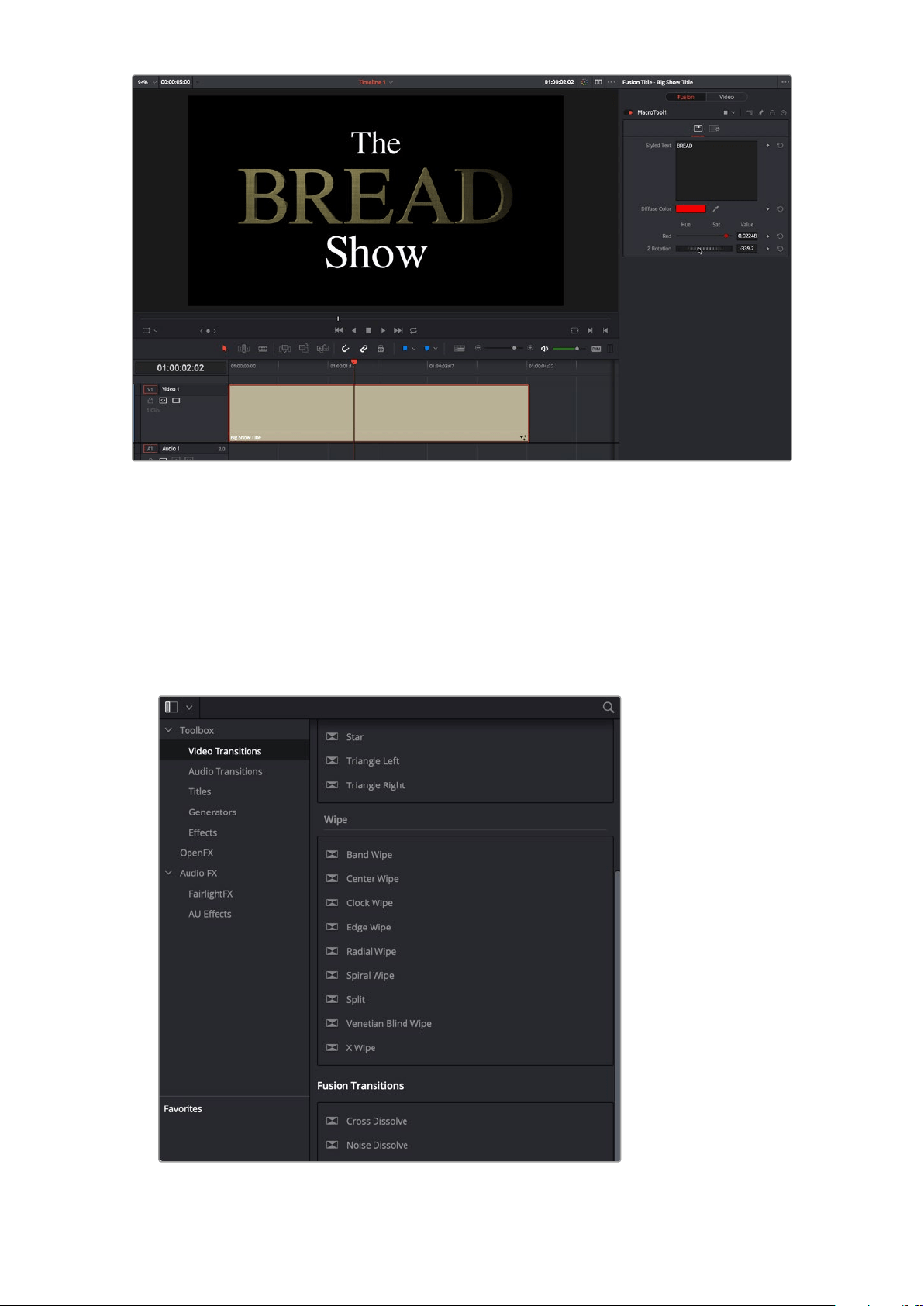Switch to the Video inspector tab

click(726, 97)
